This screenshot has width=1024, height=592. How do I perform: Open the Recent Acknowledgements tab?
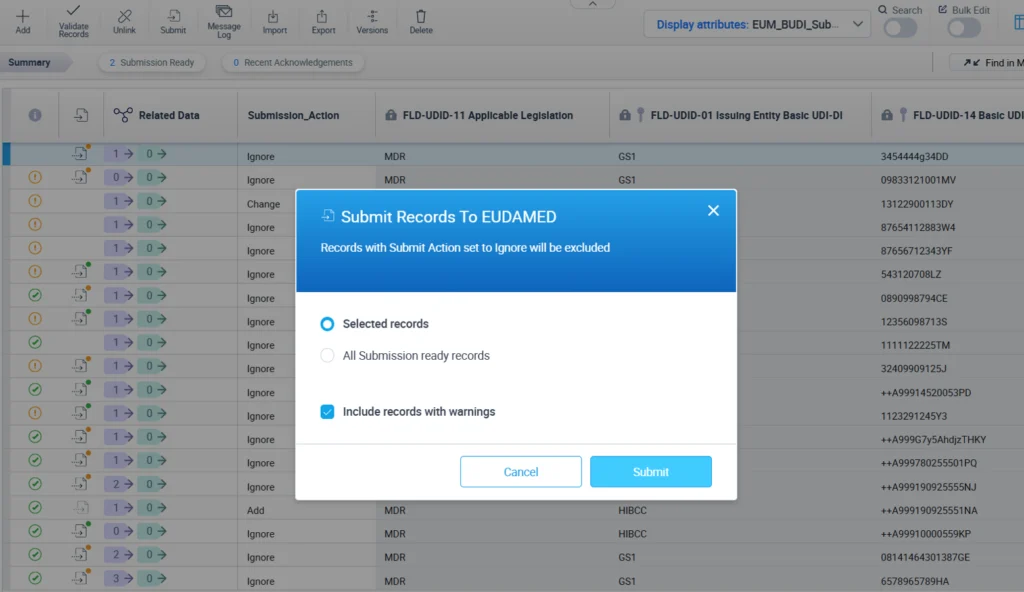click(293, 63)
